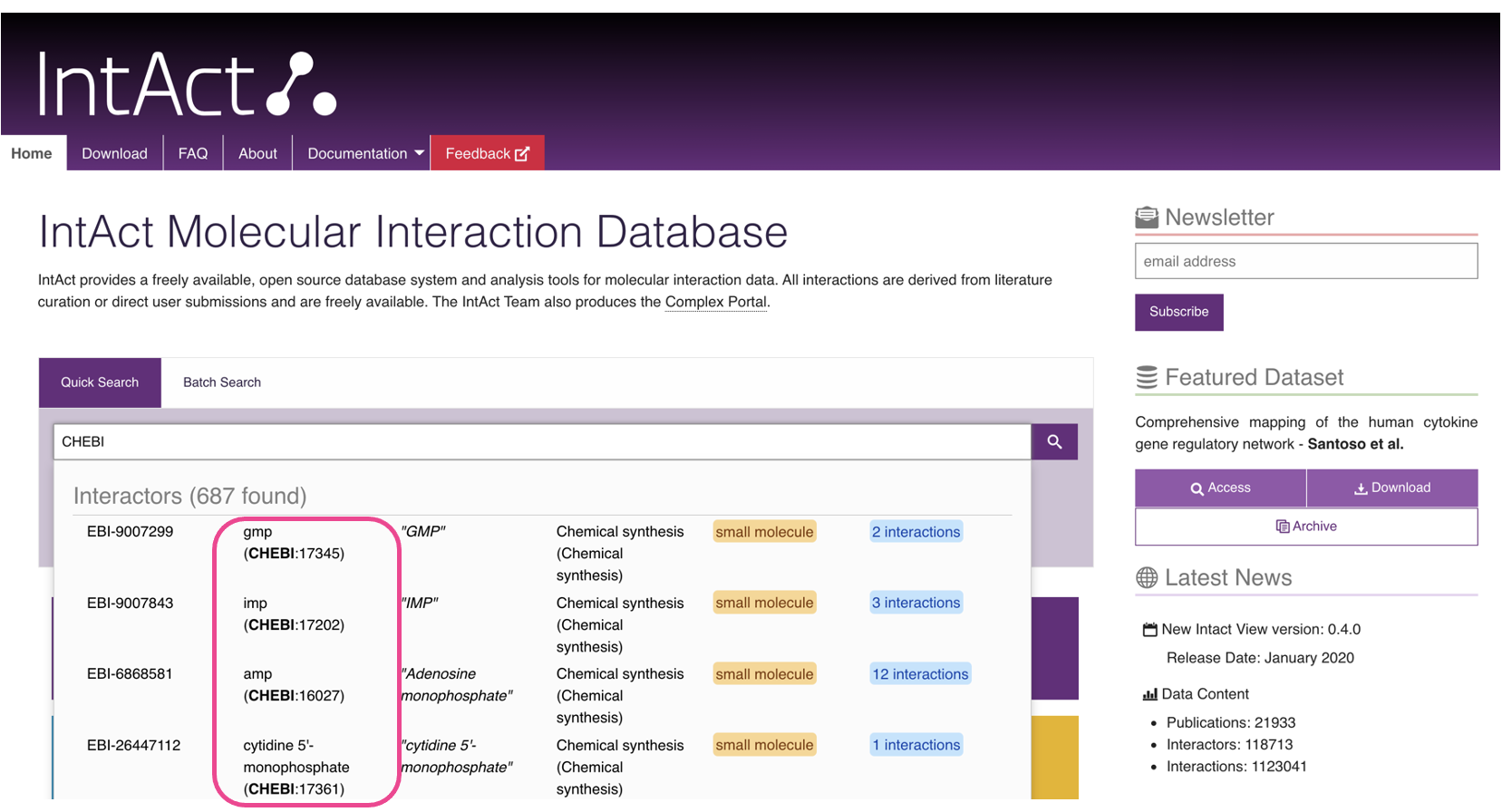Select the Quick Search tab
Screen dimensions: 1512x812
tap(100, 382)
